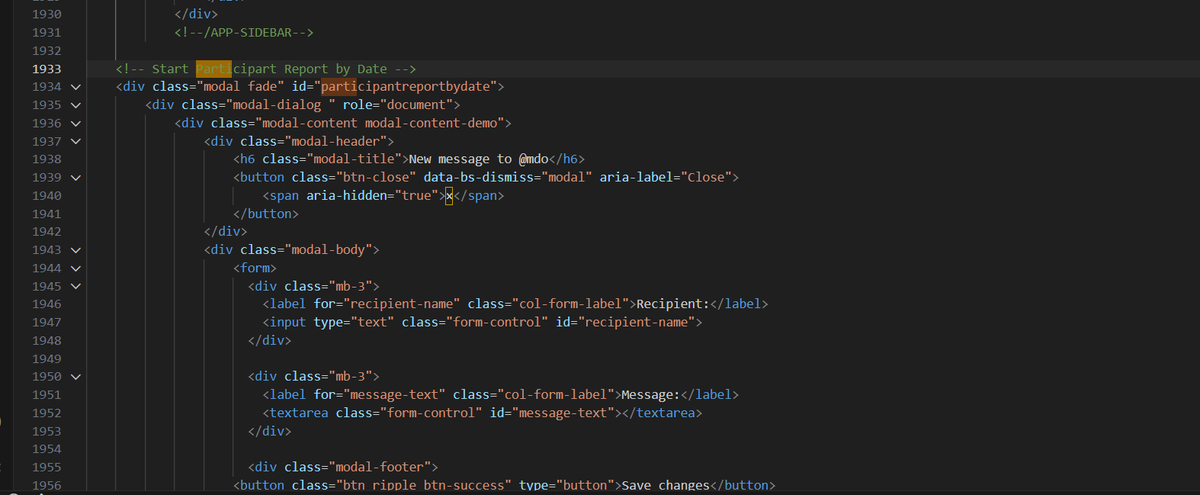
Task: Click the 'modal-header' class value
Action: coord(336,141)
